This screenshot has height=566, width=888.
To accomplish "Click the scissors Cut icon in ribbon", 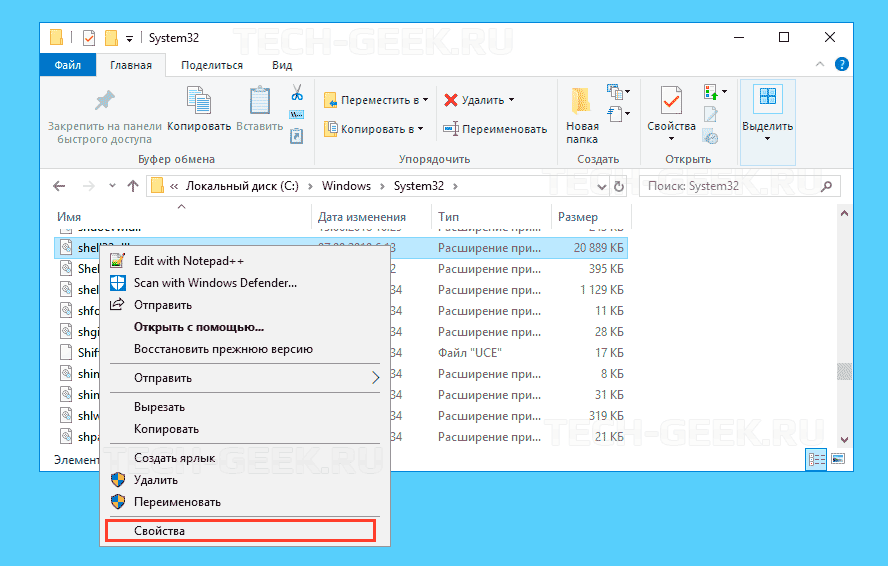I will 297,93.
